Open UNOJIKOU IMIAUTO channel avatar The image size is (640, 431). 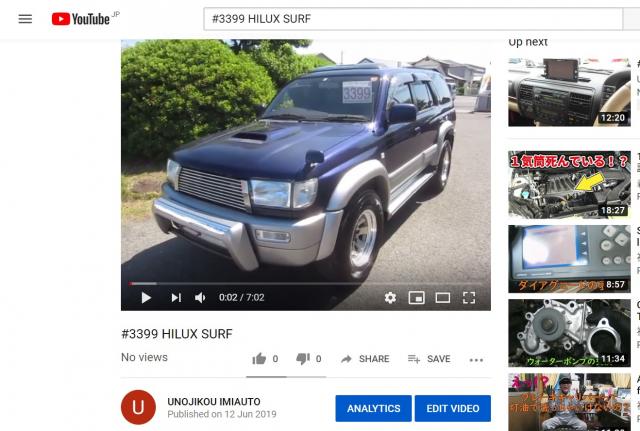(x=138, y=407)
